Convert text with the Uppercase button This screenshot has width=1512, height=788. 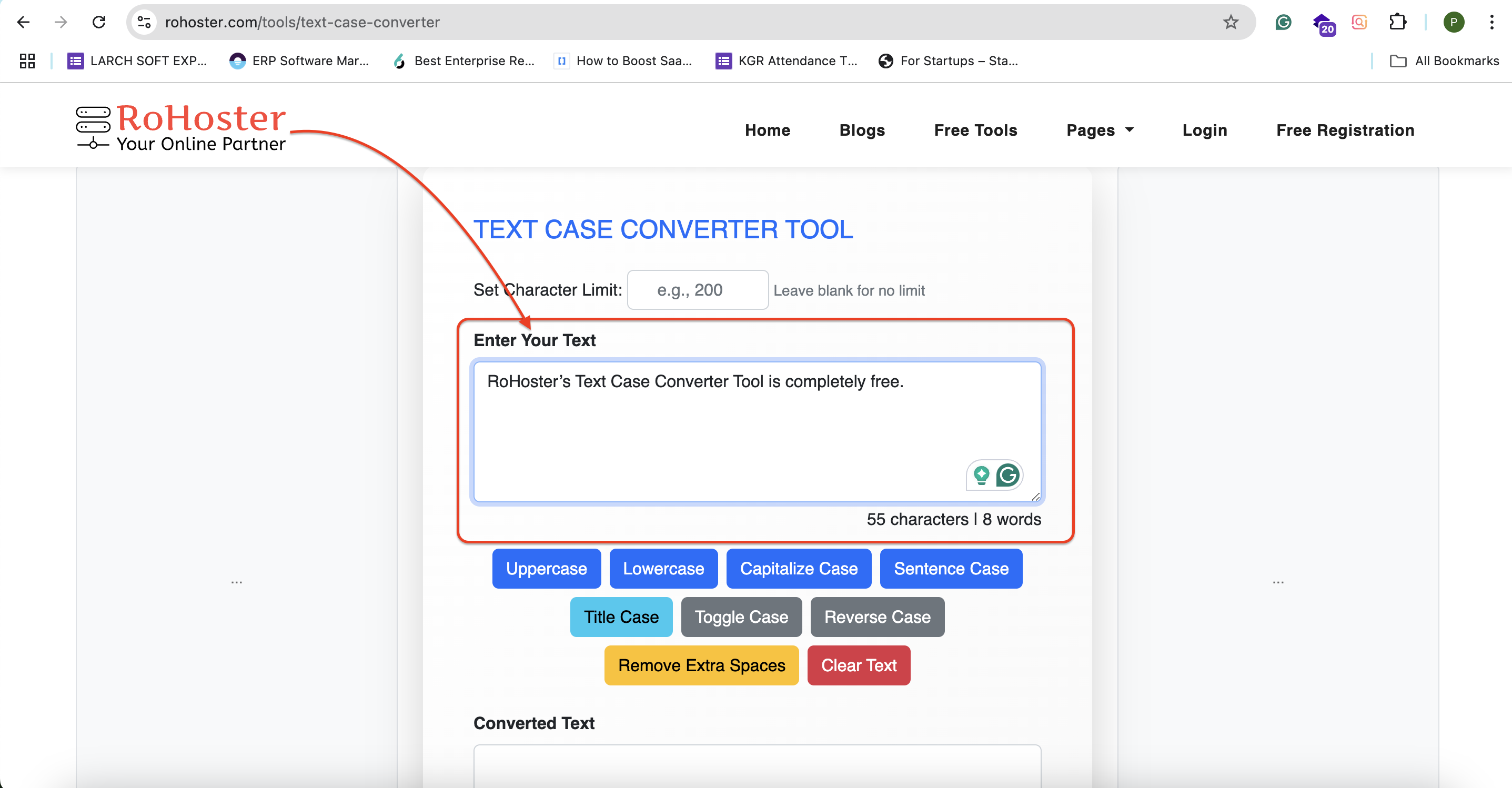(546, 568)
